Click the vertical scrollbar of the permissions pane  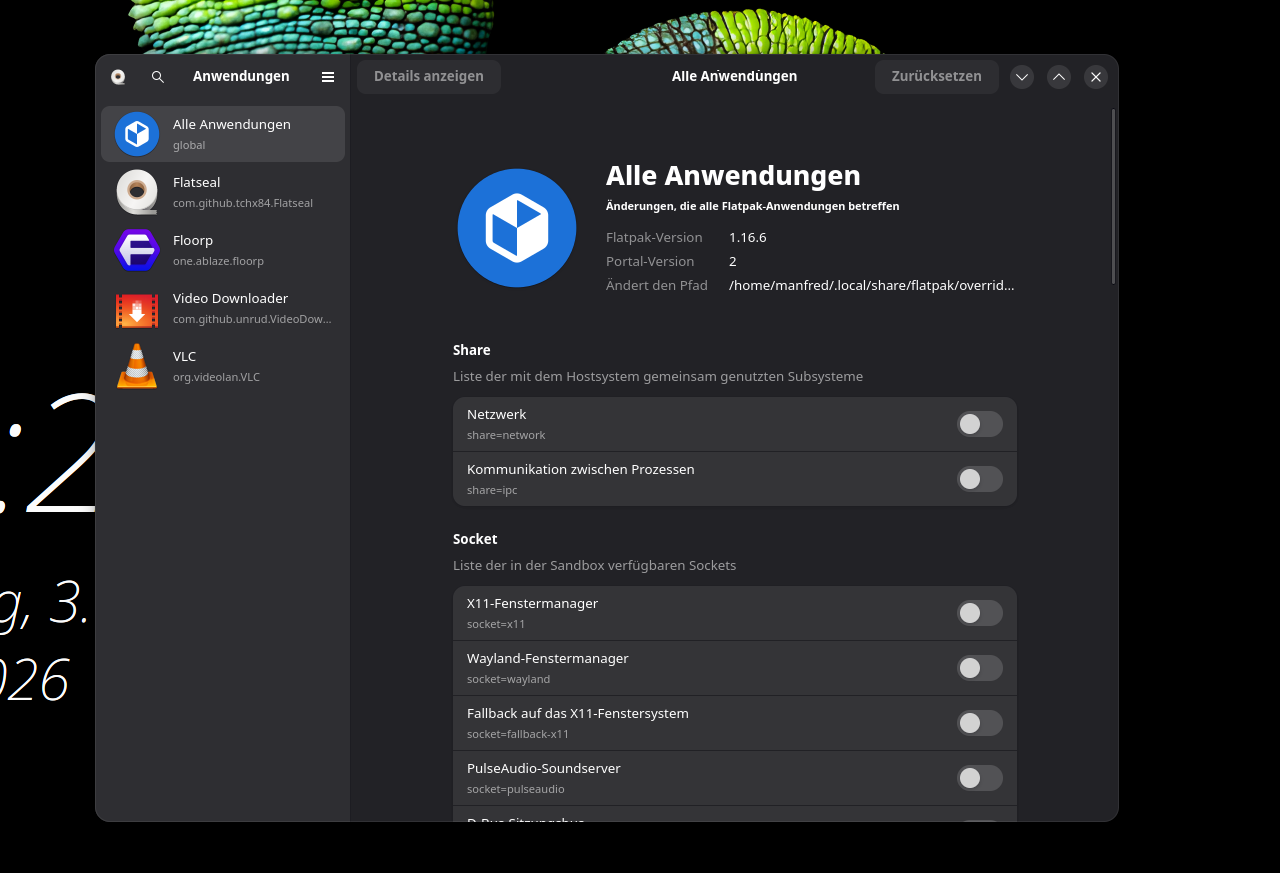tap(1114, 197)
